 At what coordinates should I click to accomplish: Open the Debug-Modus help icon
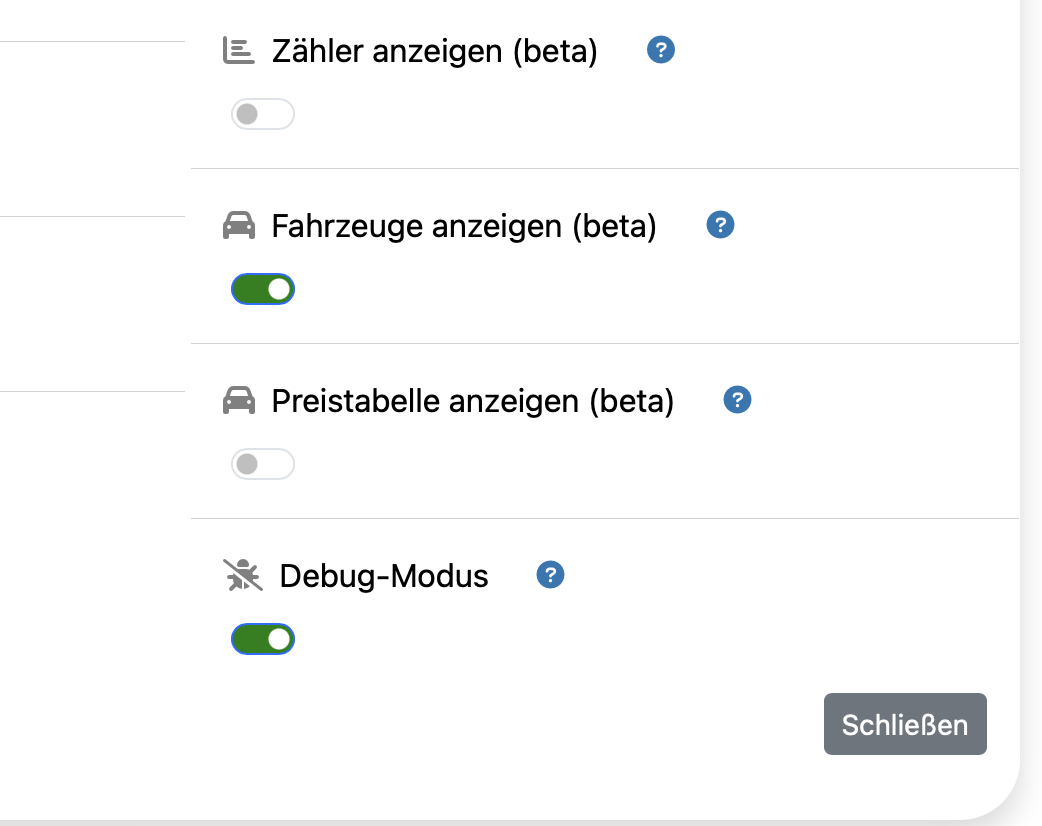tap(551, 575)
